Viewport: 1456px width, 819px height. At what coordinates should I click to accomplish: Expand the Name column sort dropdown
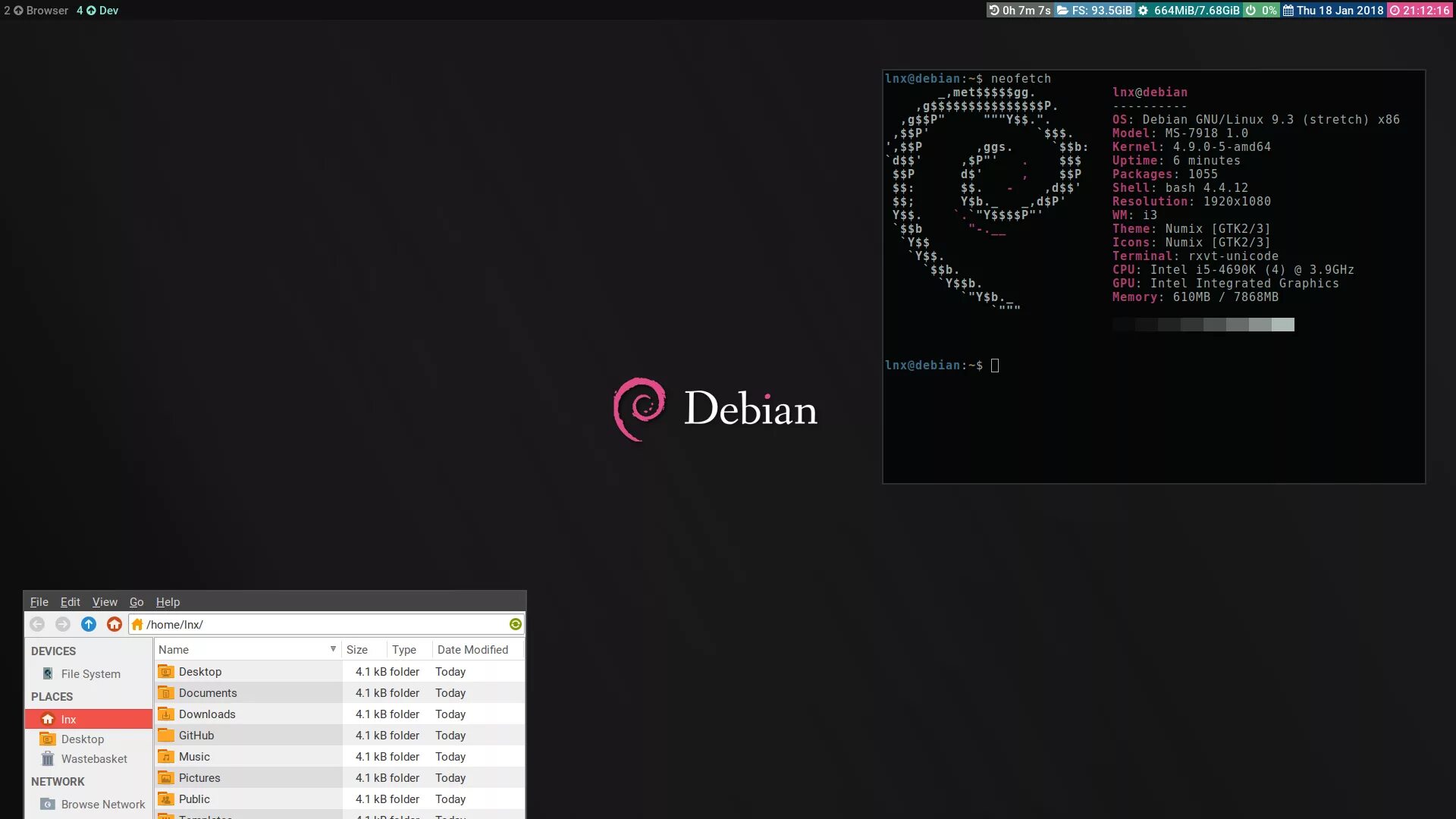(x=332, y=650)
